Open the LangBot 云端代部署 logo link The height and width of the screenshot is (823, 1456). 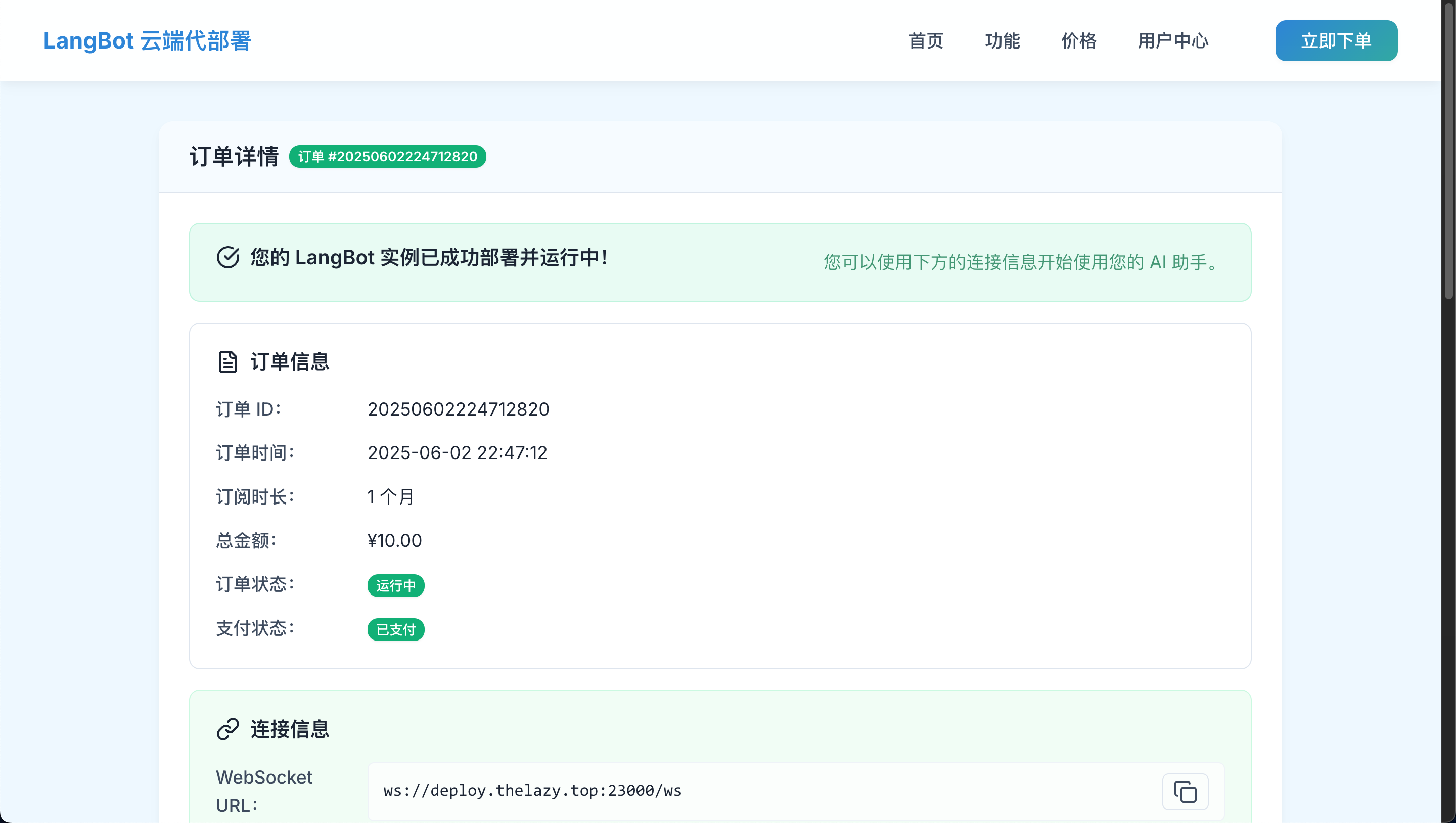coord(147,41)
